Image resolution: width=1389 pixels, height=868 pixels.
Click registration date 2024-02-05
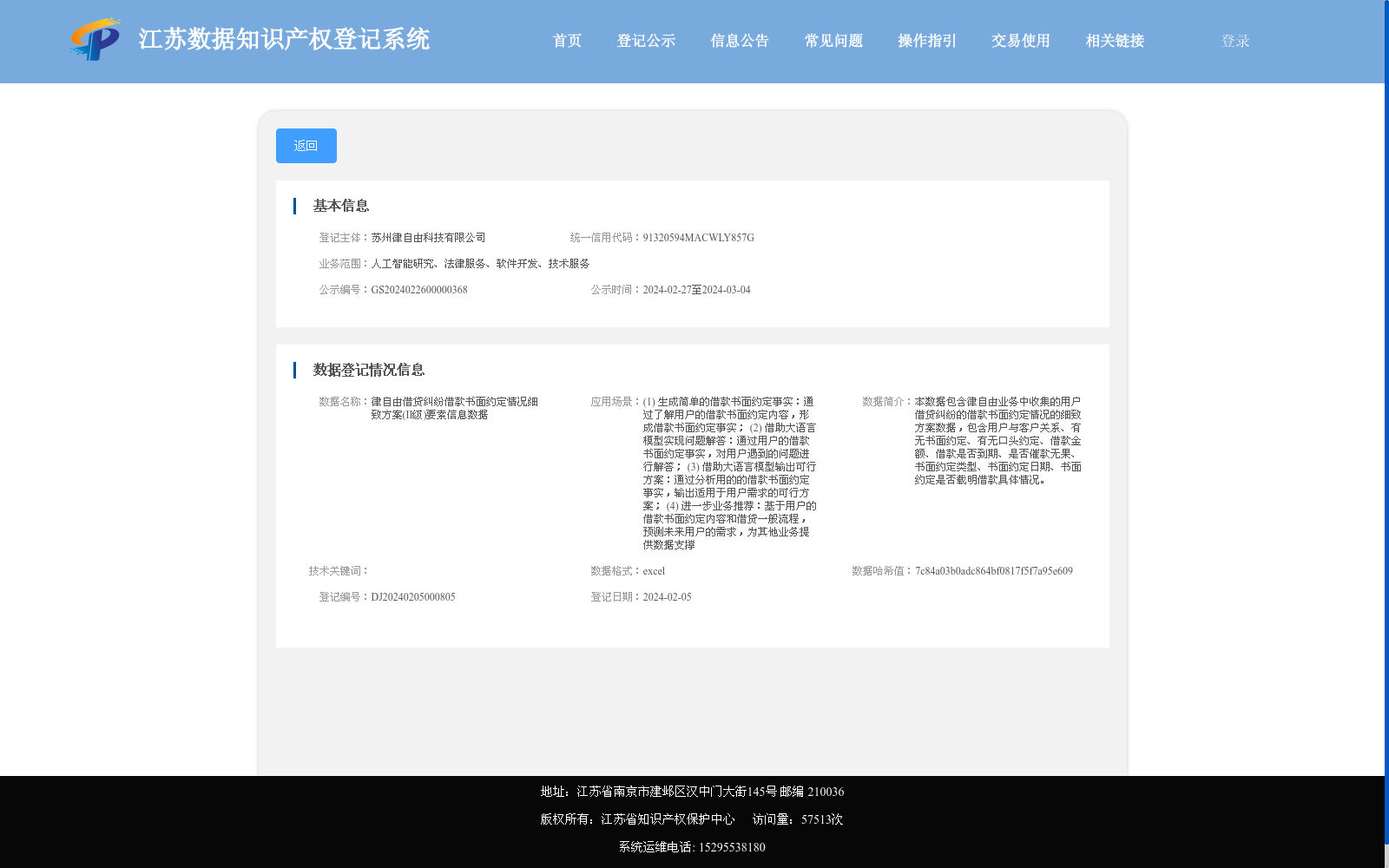tap(668, 597)
